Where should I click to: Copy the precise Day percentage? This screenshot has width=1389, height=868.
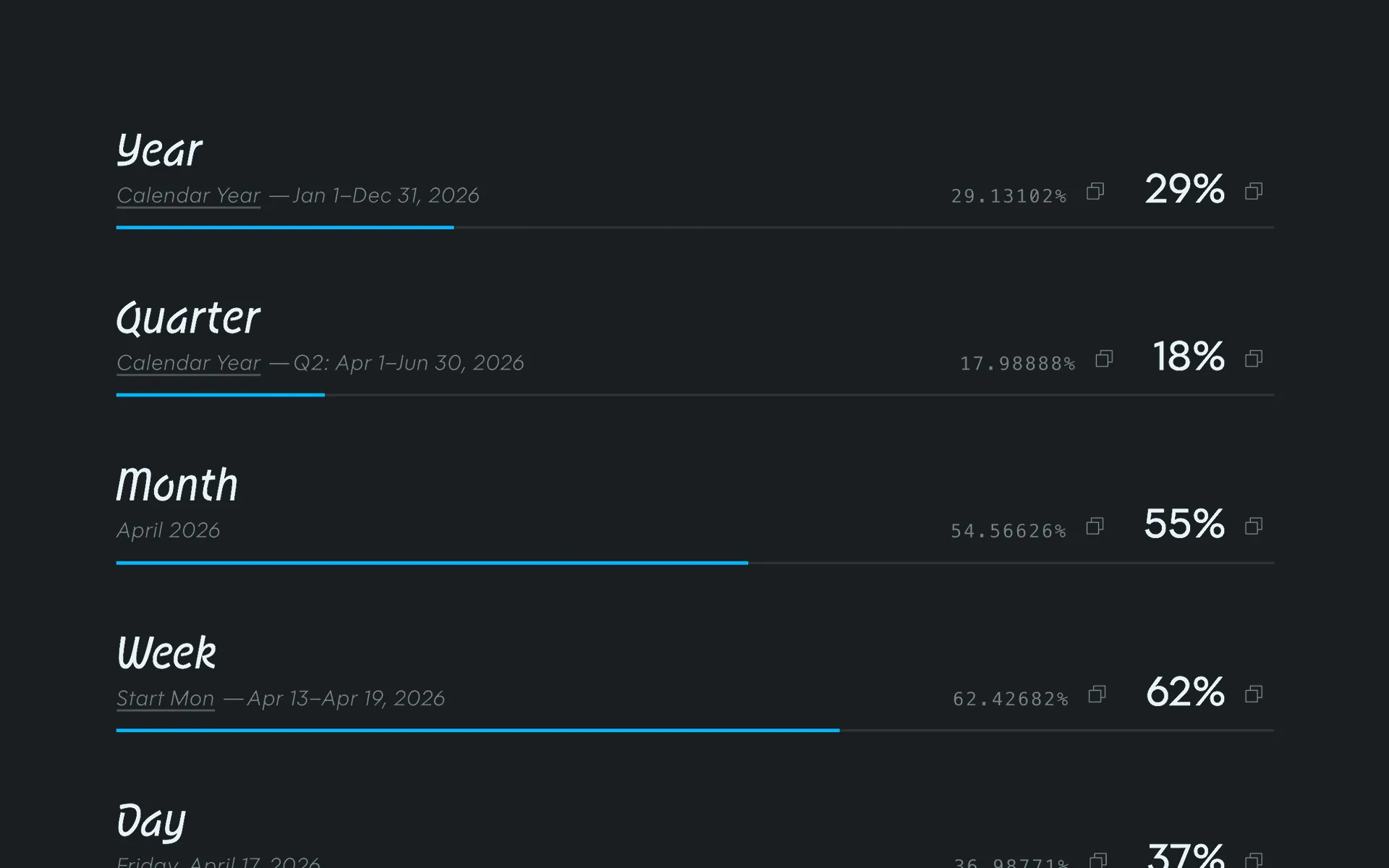tap(1098, 860)
